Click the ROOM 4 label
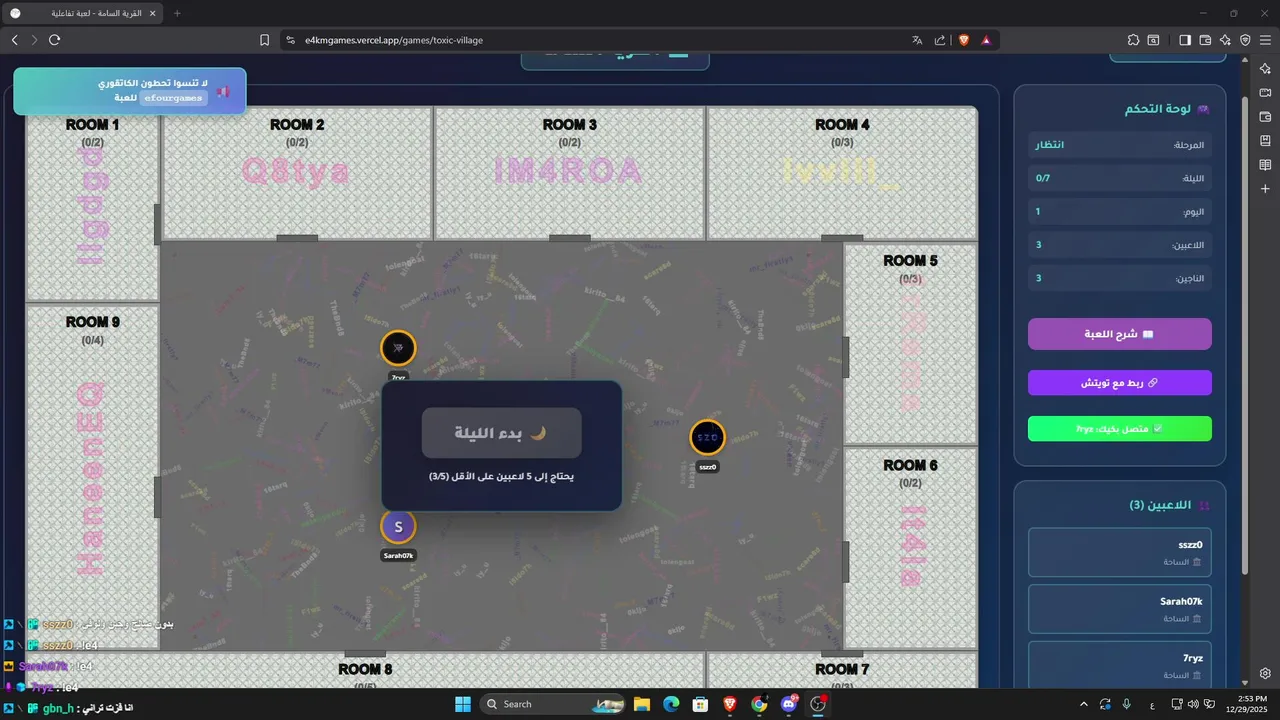The width and height of the screenshot is (1280, 720). (x=842, y=125)
